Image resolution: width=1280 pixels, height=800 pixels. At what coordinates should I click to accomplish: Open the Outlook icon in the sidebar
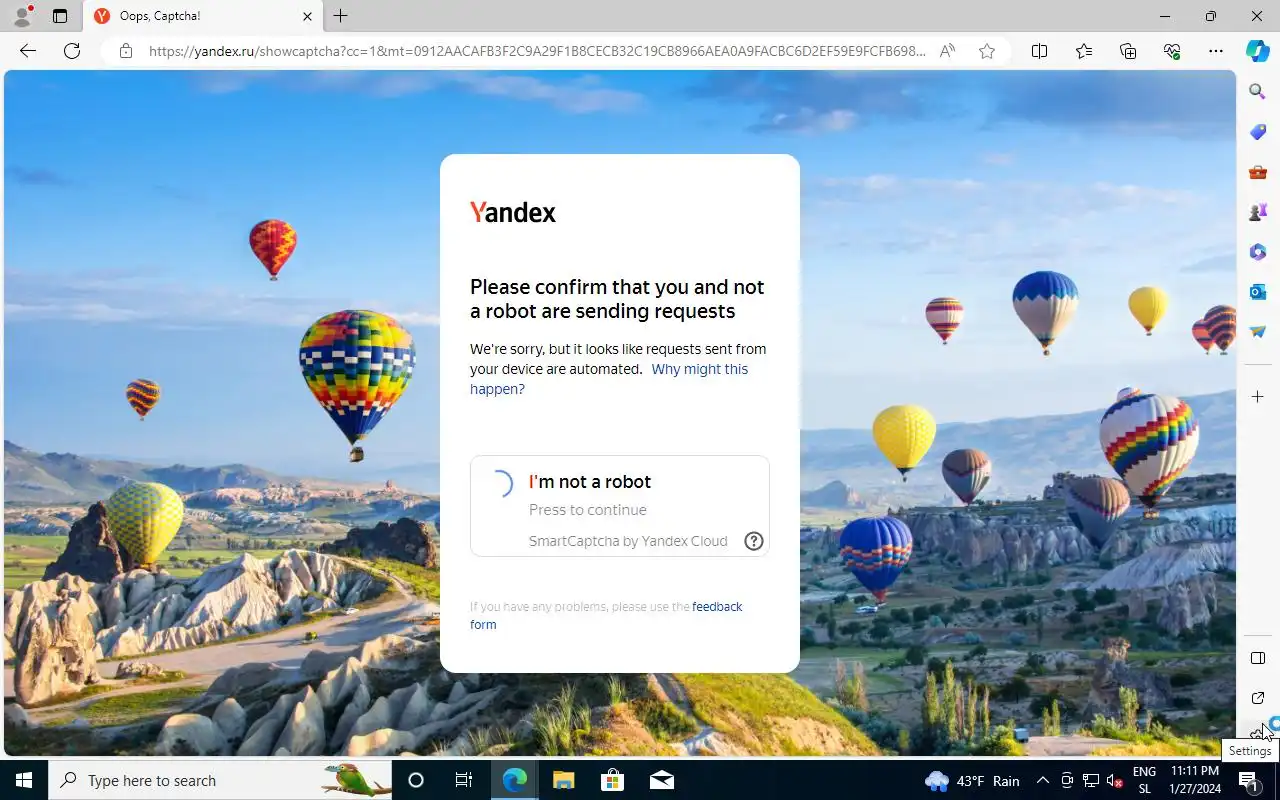(1258, 292)
